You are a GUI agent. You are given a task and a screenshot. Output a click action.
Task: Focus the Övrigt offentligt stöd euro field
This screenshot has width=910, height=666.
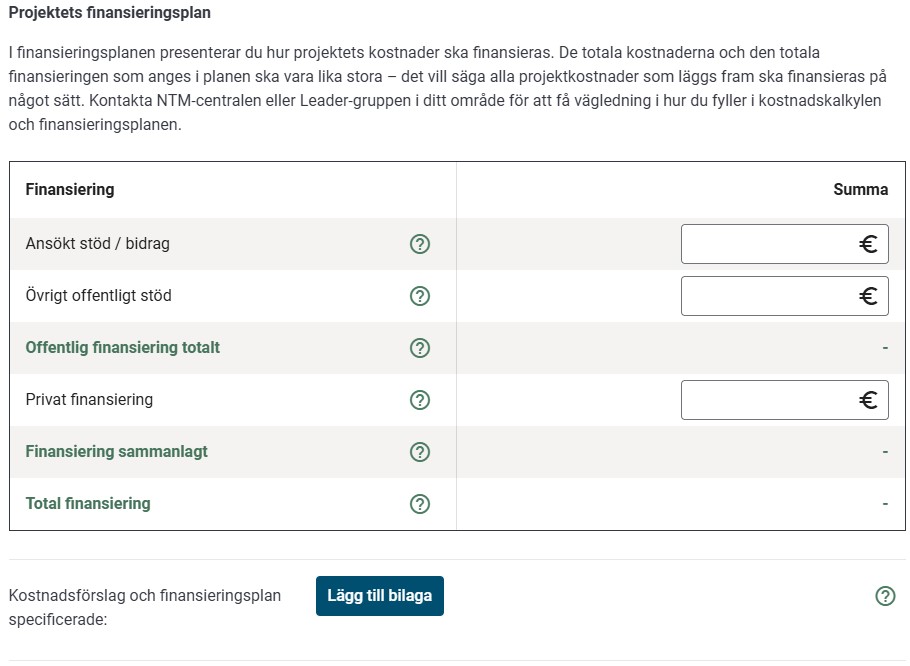click(770, 295)
